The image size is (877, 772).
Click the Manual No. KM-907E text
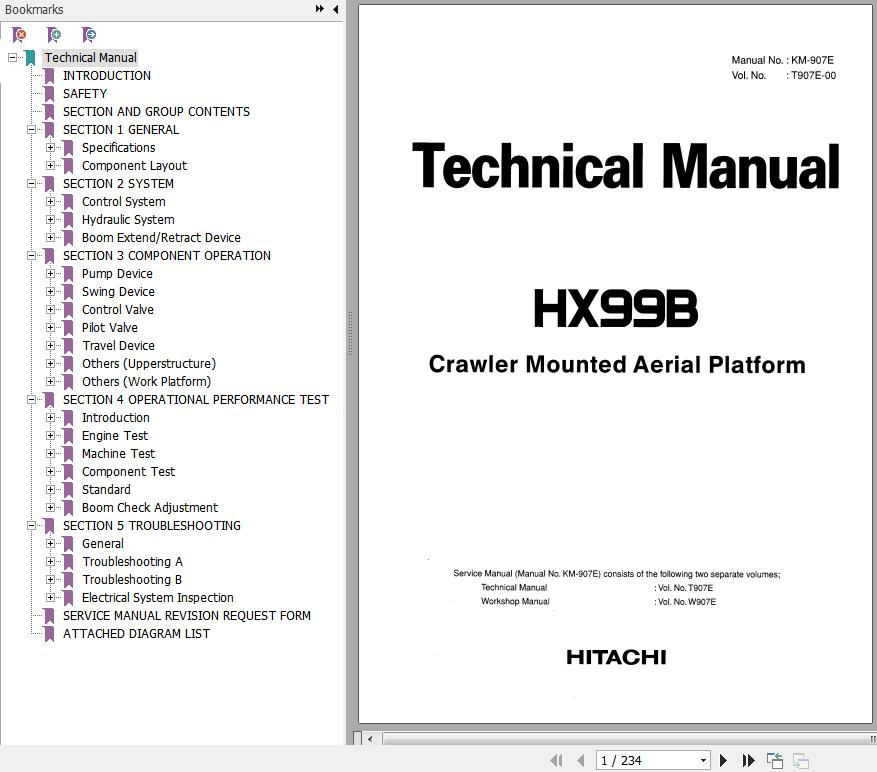(x=782, y=60)
